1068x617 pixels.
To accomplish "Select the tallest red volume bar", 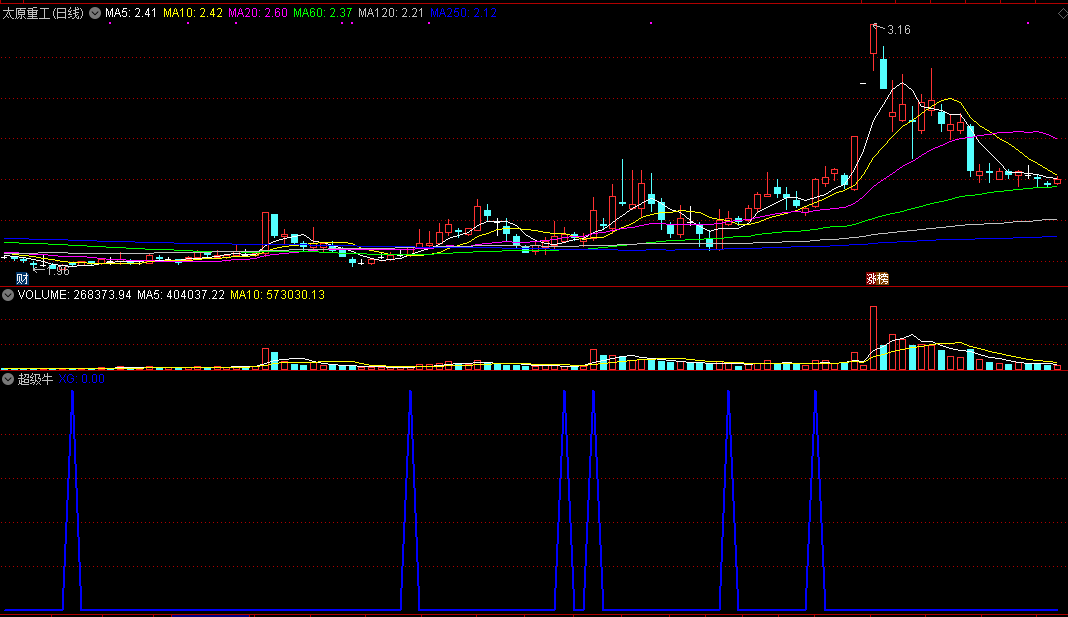I will (873, 338).
